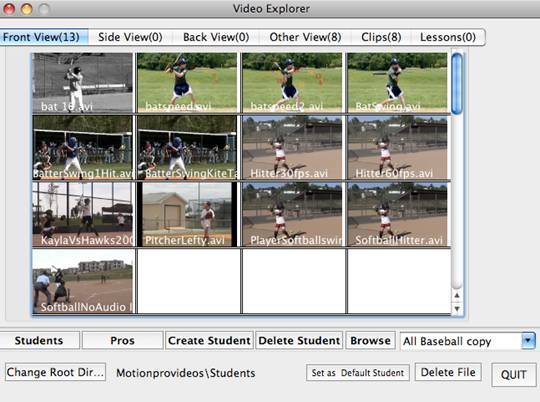Screen dimensions: 540x402
Task: Toggle the Pros list button
Action: pos(122,341)
